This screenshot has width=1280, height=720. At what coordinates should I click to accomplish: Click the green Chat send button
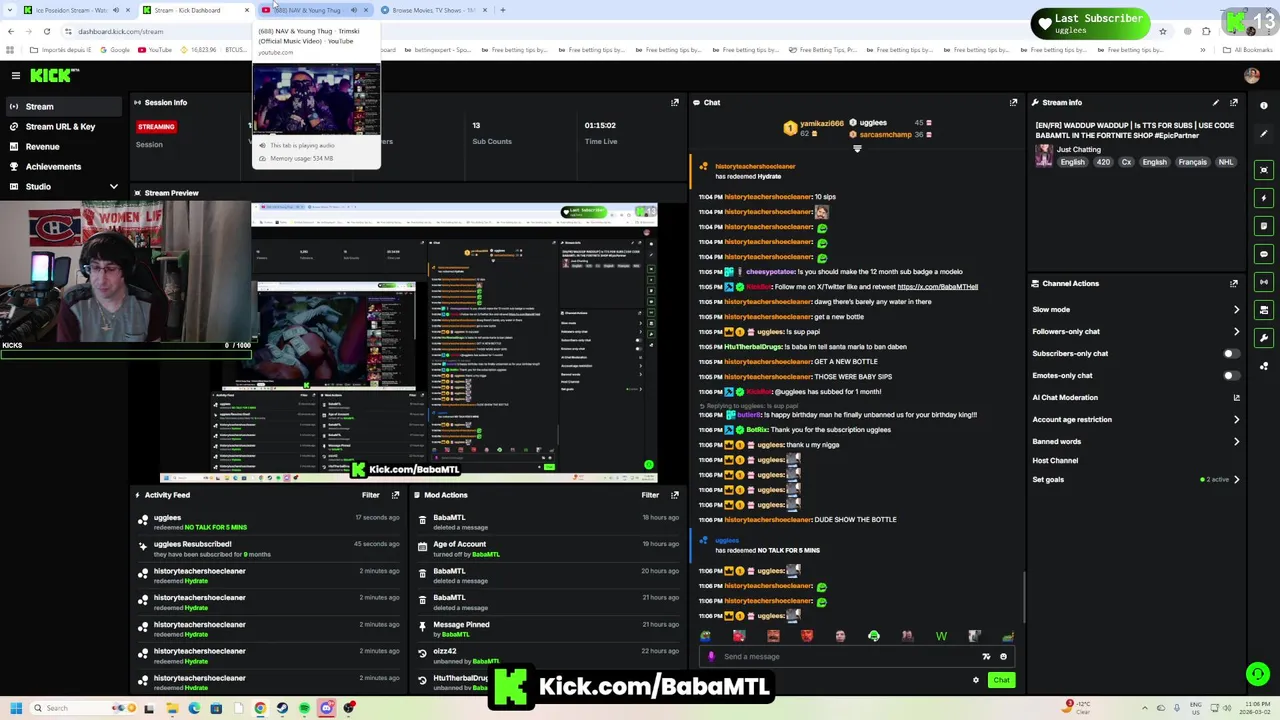tap(1001, 680)
